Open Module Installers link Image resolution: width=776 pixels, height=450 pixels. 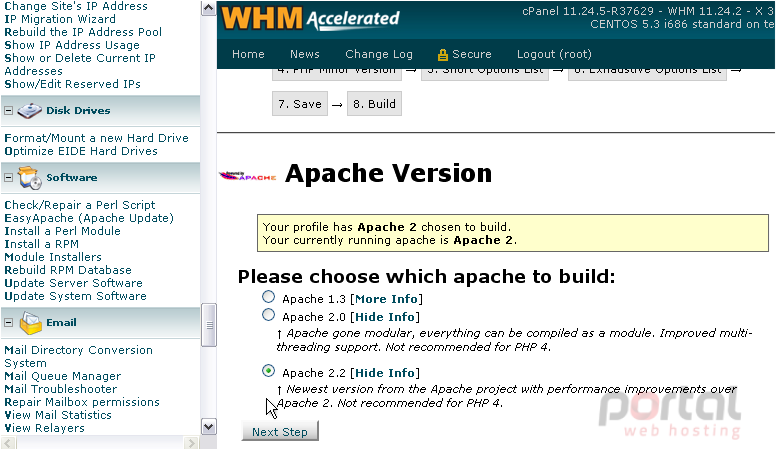click(x=53, y=257)
